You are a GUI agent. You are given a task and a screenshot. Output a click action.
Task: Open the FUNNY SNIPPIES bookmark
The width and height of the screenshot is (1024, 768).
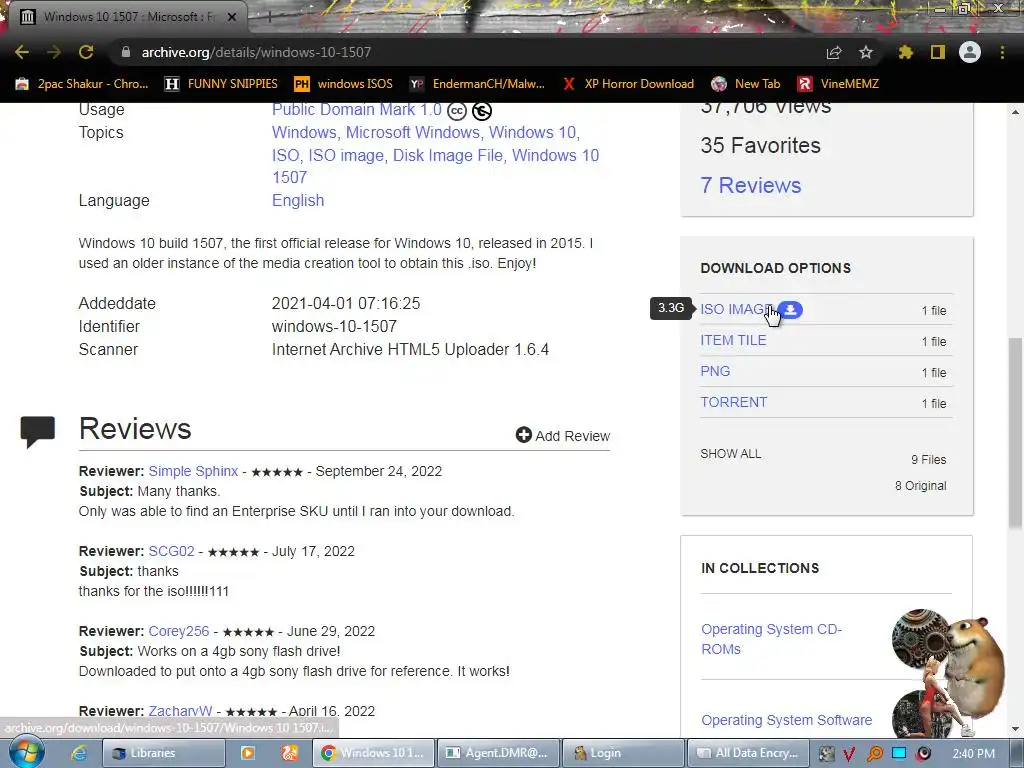(x=221, y=84)
